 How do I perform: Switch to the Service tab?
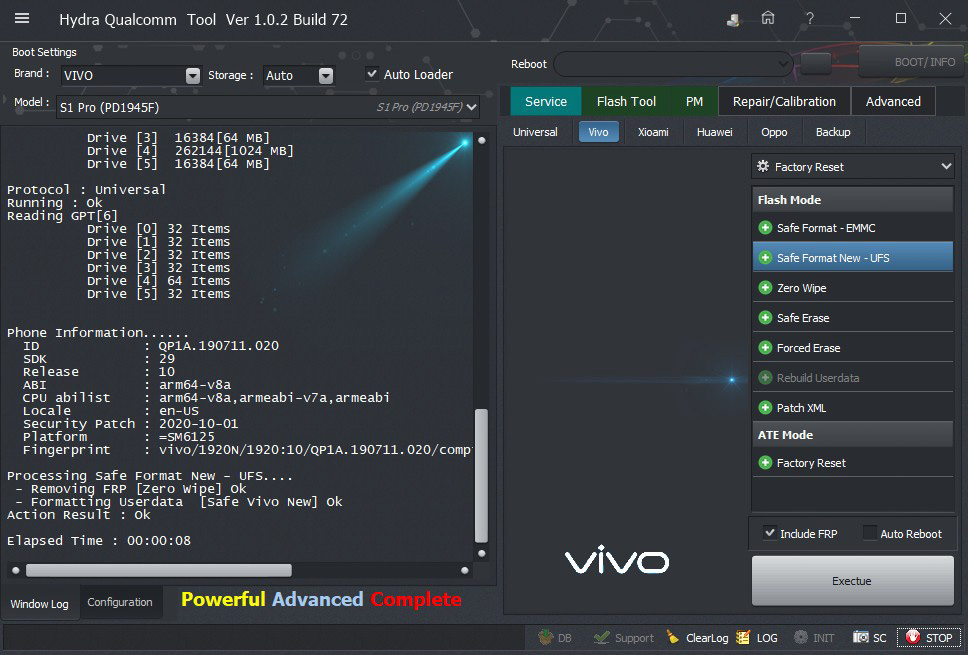[x=546, y=101]
